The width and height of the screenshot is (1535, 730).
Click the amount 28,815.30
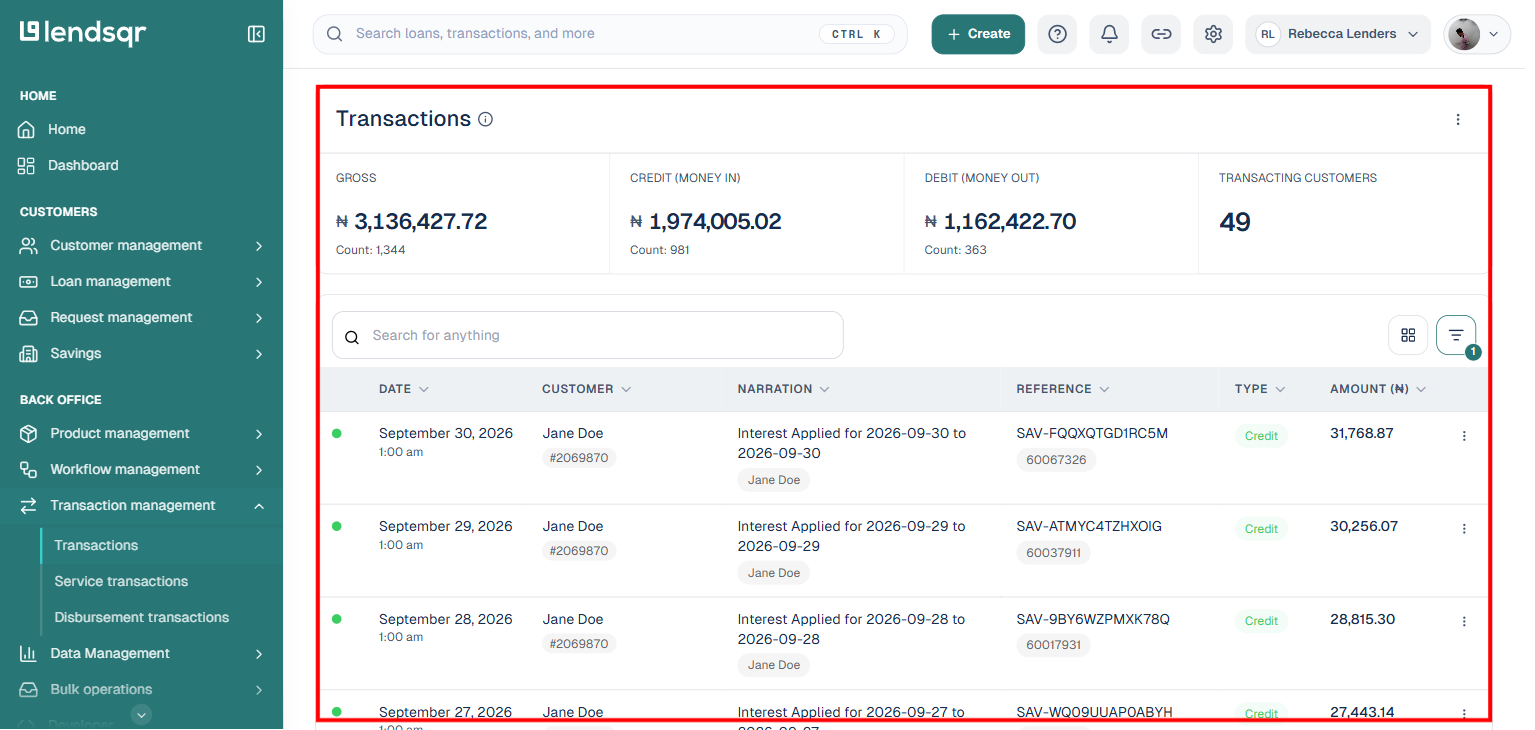1362,619
